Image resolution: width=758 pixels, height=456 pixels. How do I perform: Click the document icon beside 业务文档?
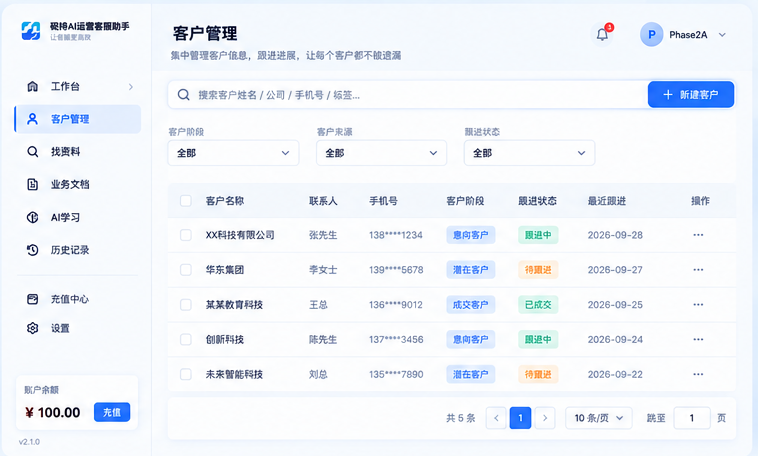[32, 184]
